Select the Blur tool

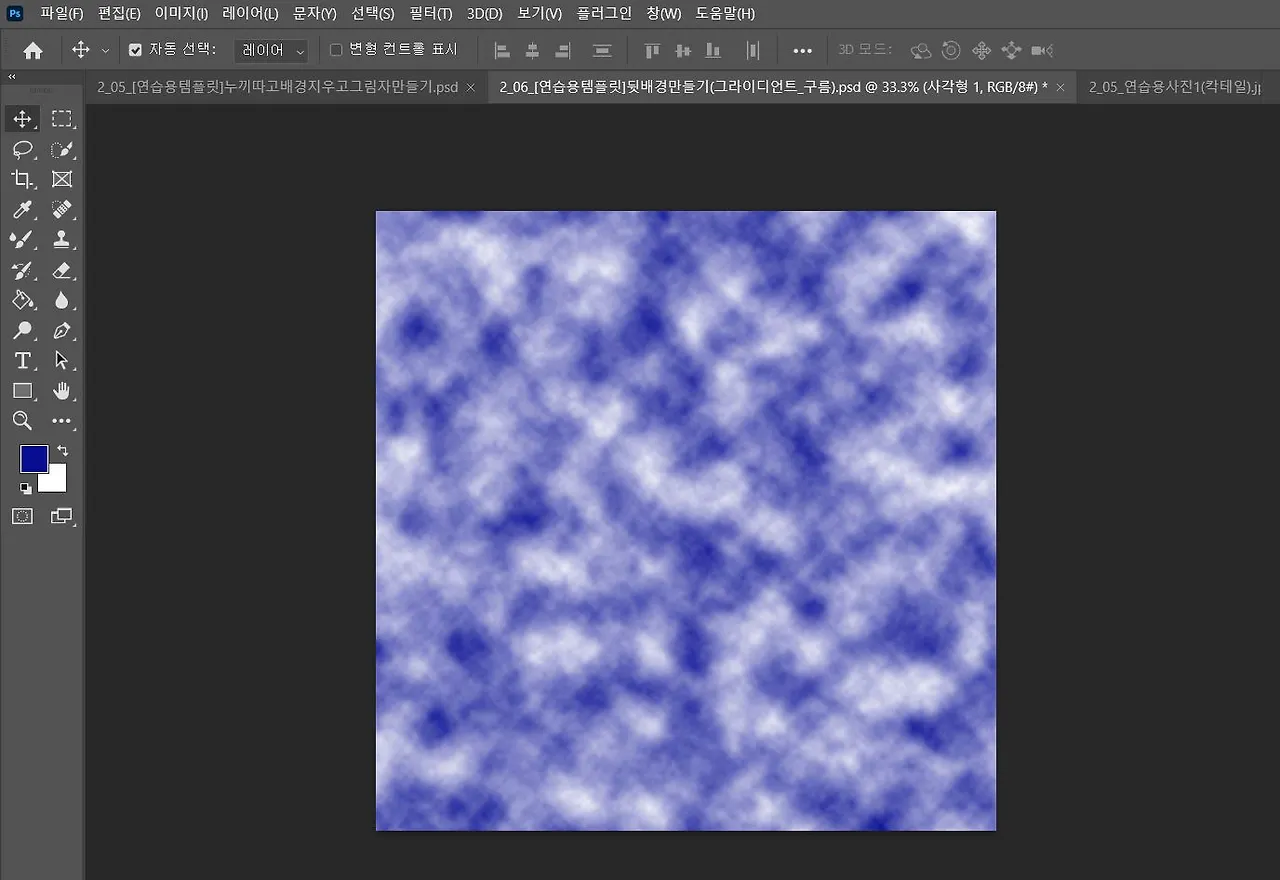tap(62, 300)
